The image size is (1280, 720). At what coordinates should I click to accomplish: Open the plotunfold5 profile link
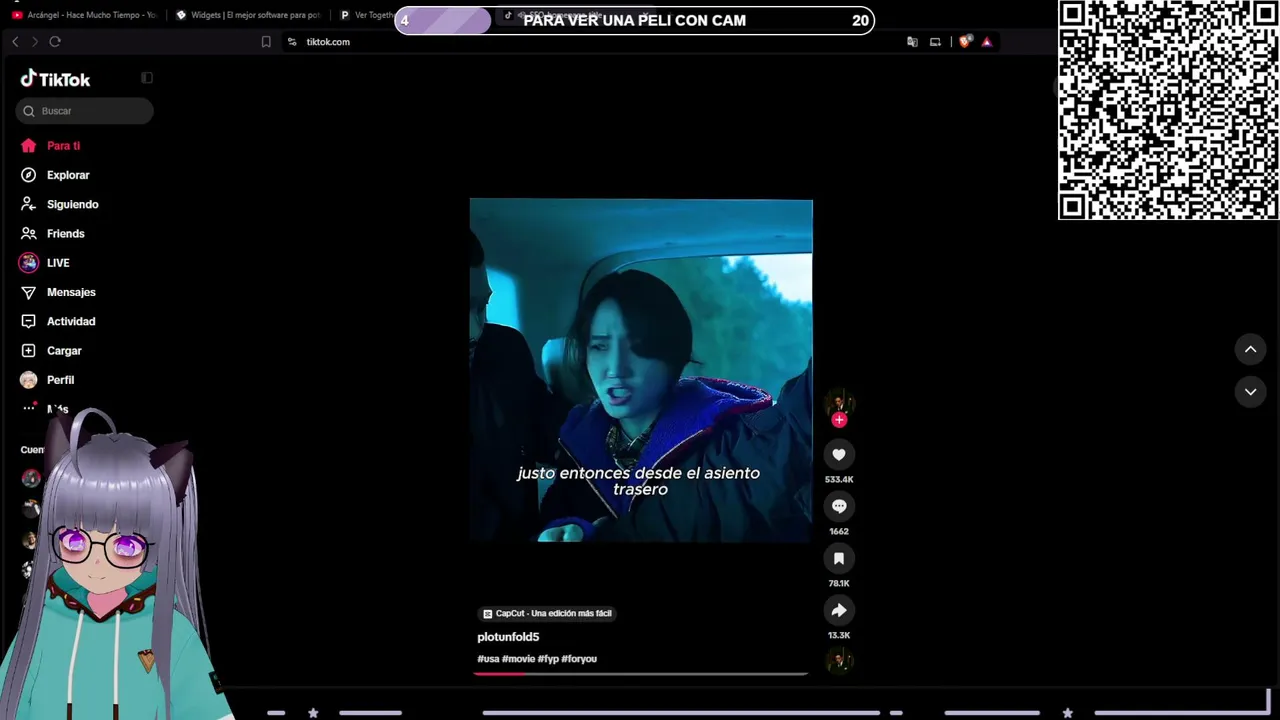pyautogui.click(x=508, y=637)
